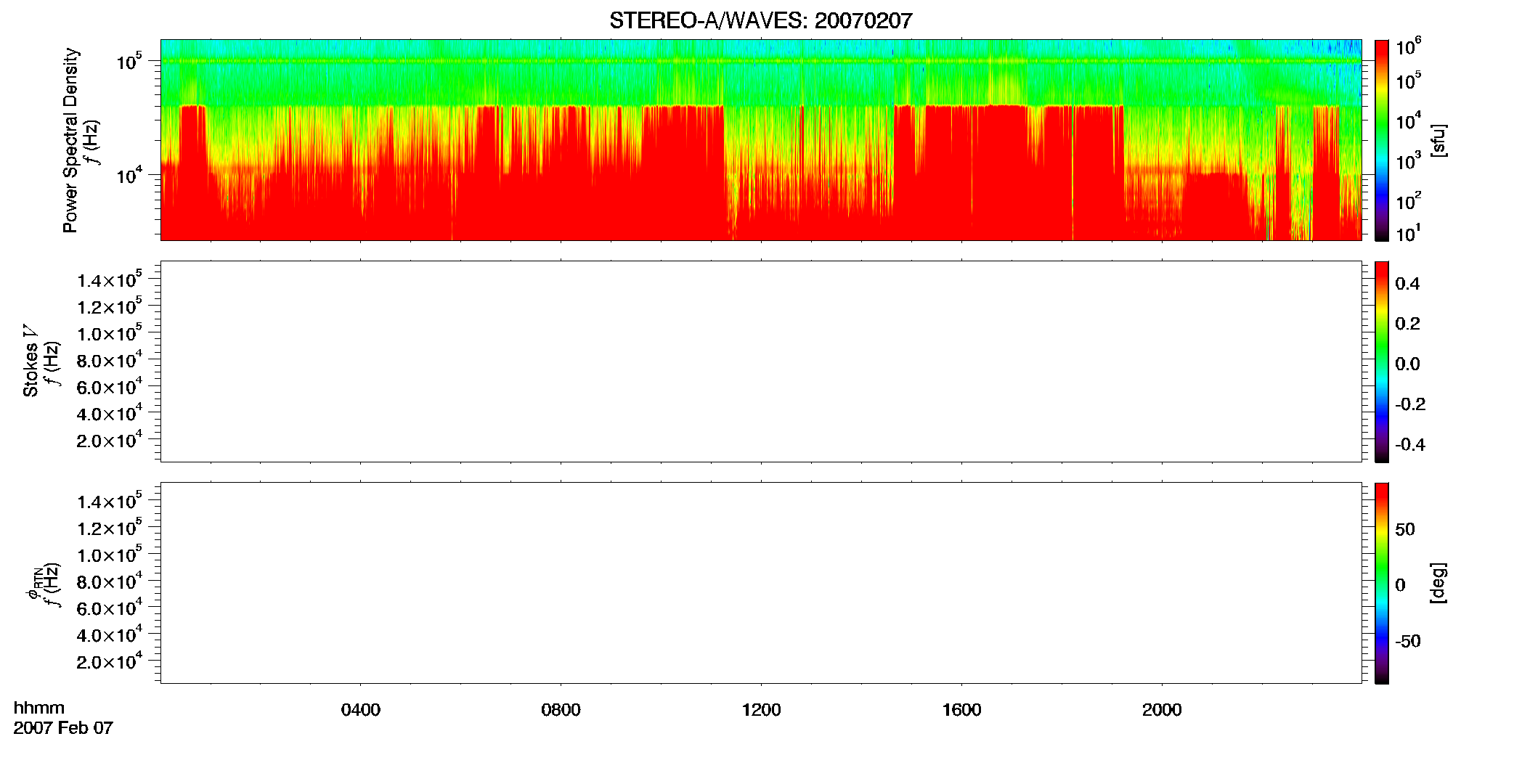Click the 0.4 label on Stokes colorbar

(x=1407, y=284)
